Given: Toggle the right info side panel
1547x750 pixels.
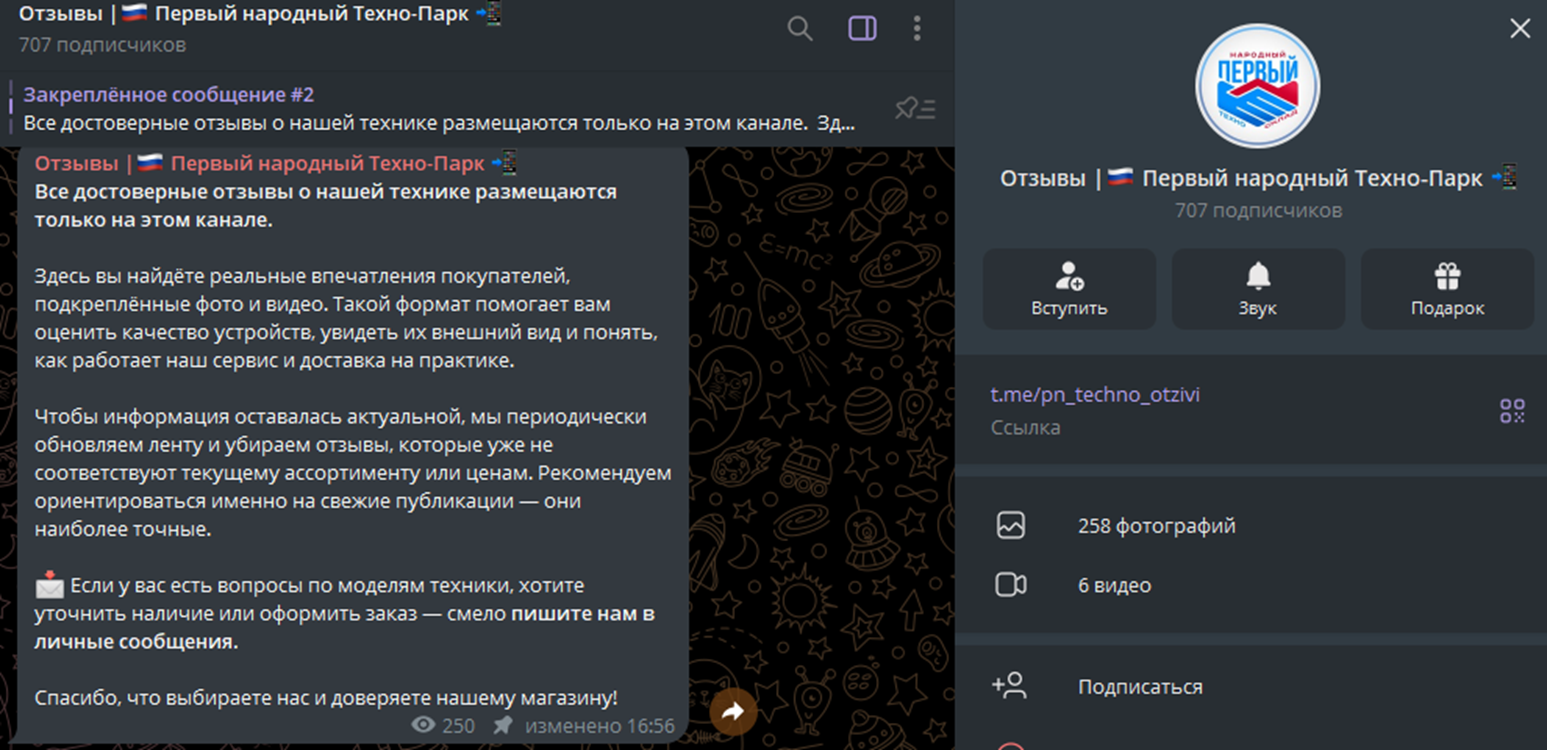Looking at the screenshot, I should (862, 28).
